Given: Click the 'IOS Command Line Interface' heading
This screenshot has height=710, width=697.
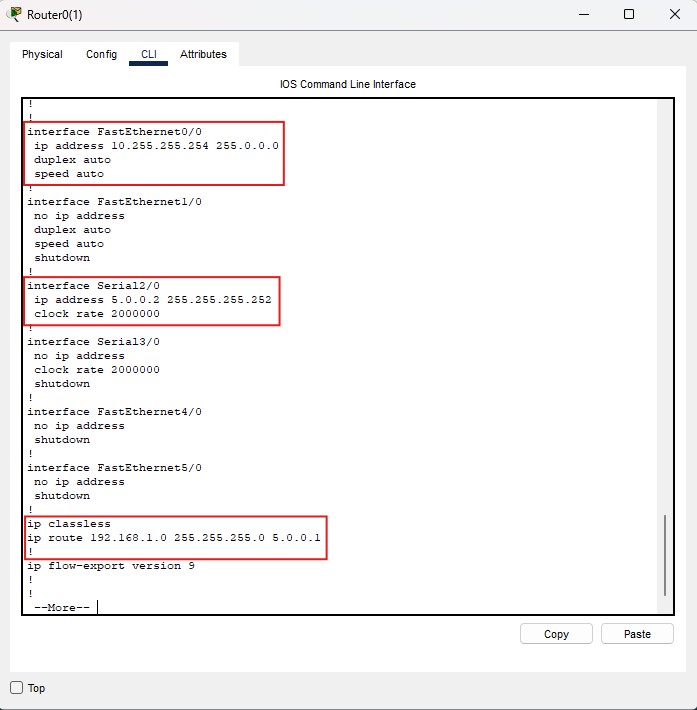Looking at the screenshot, I should click(x=348, y=84).
